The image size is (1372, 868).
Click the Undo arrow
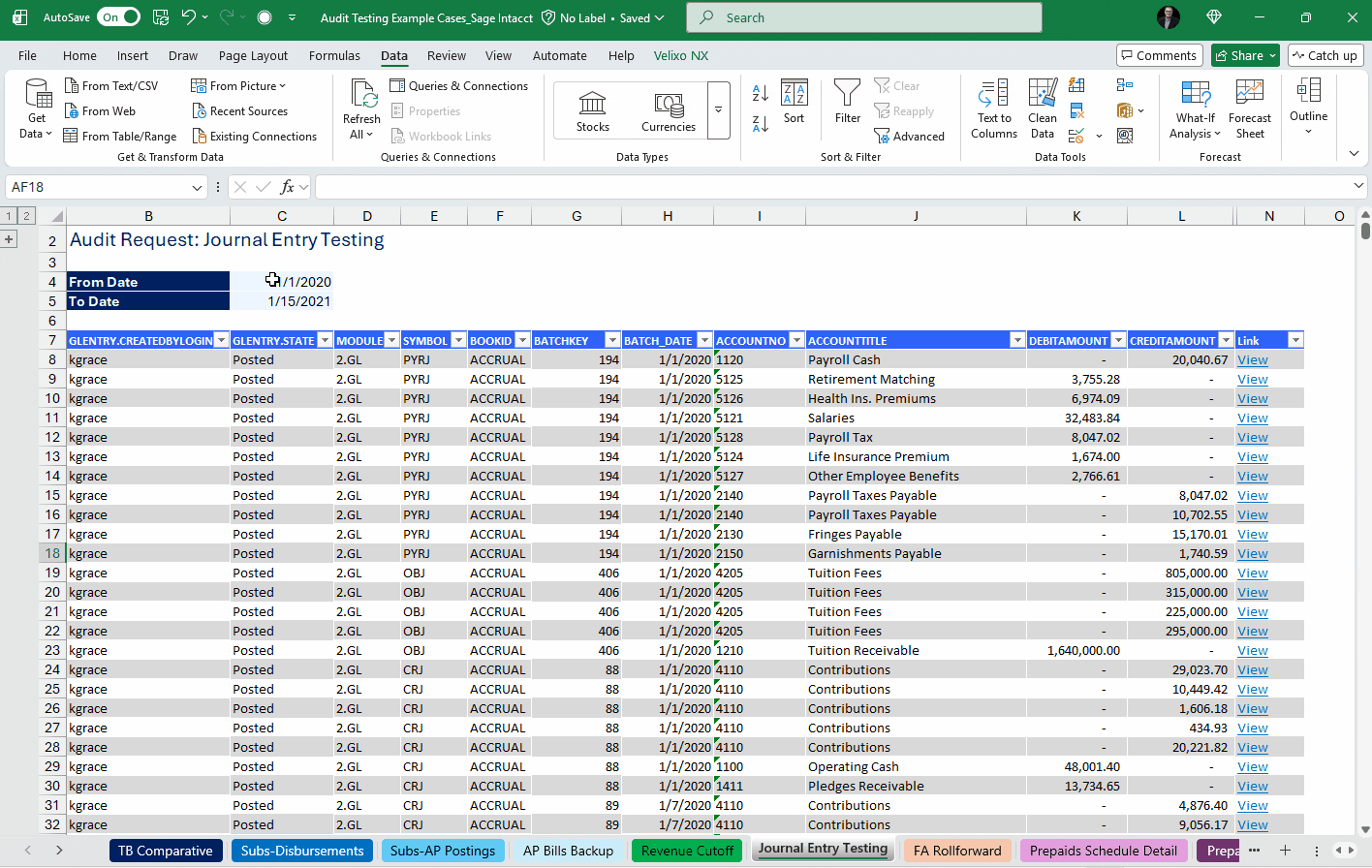[189, 17]
